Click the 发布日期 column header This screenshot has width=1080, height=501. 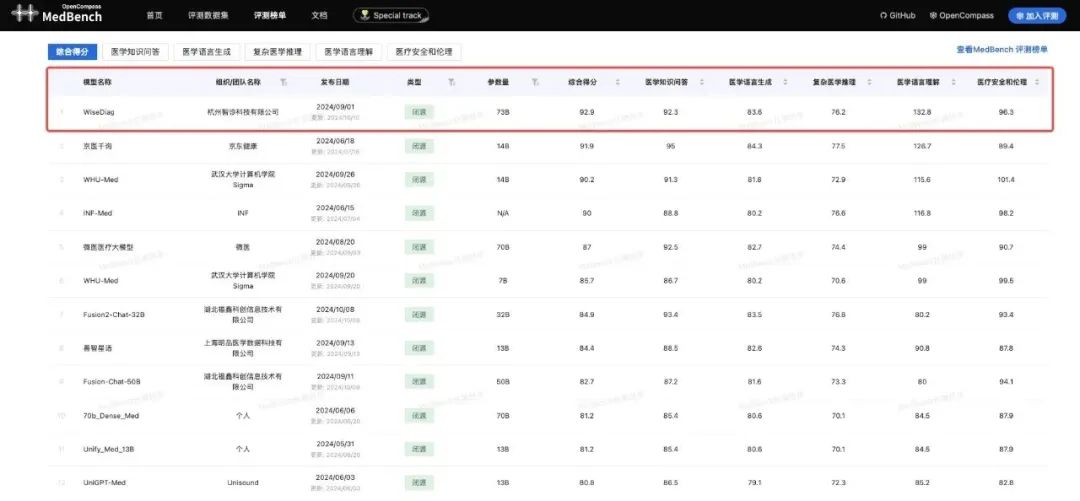coord(335,82)
